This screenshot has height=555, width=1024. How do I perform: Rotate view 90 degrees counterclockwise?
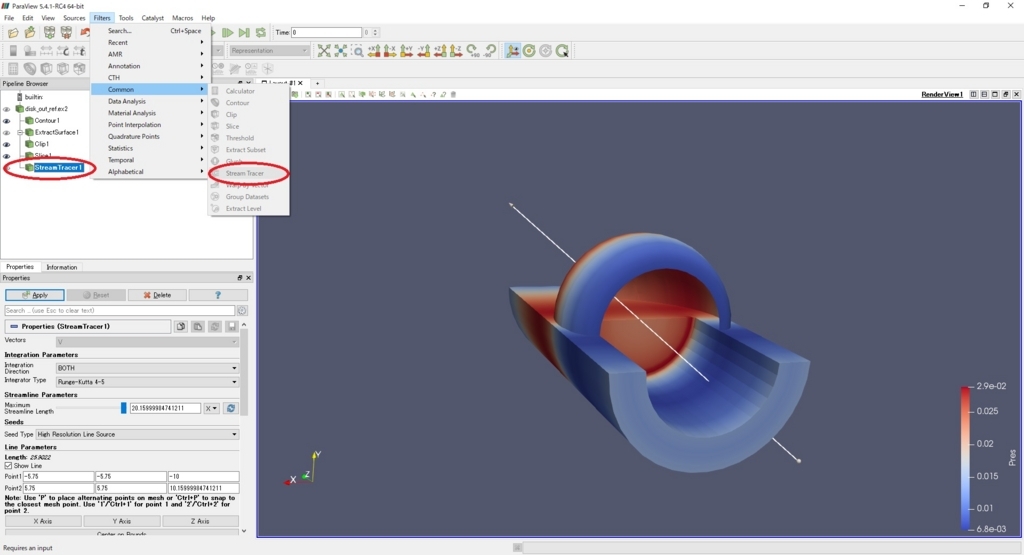(x=489, y=51)
